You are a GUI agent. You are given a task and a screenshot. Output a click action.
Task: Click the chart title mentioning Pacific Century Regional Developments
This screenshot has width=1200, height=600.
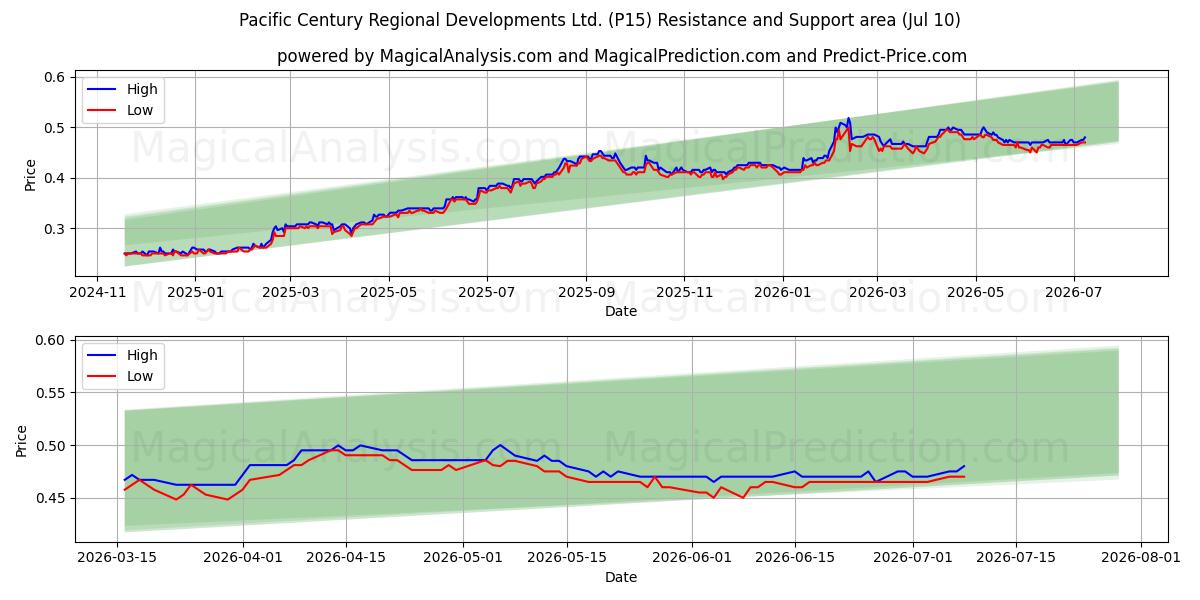[600, 20]
